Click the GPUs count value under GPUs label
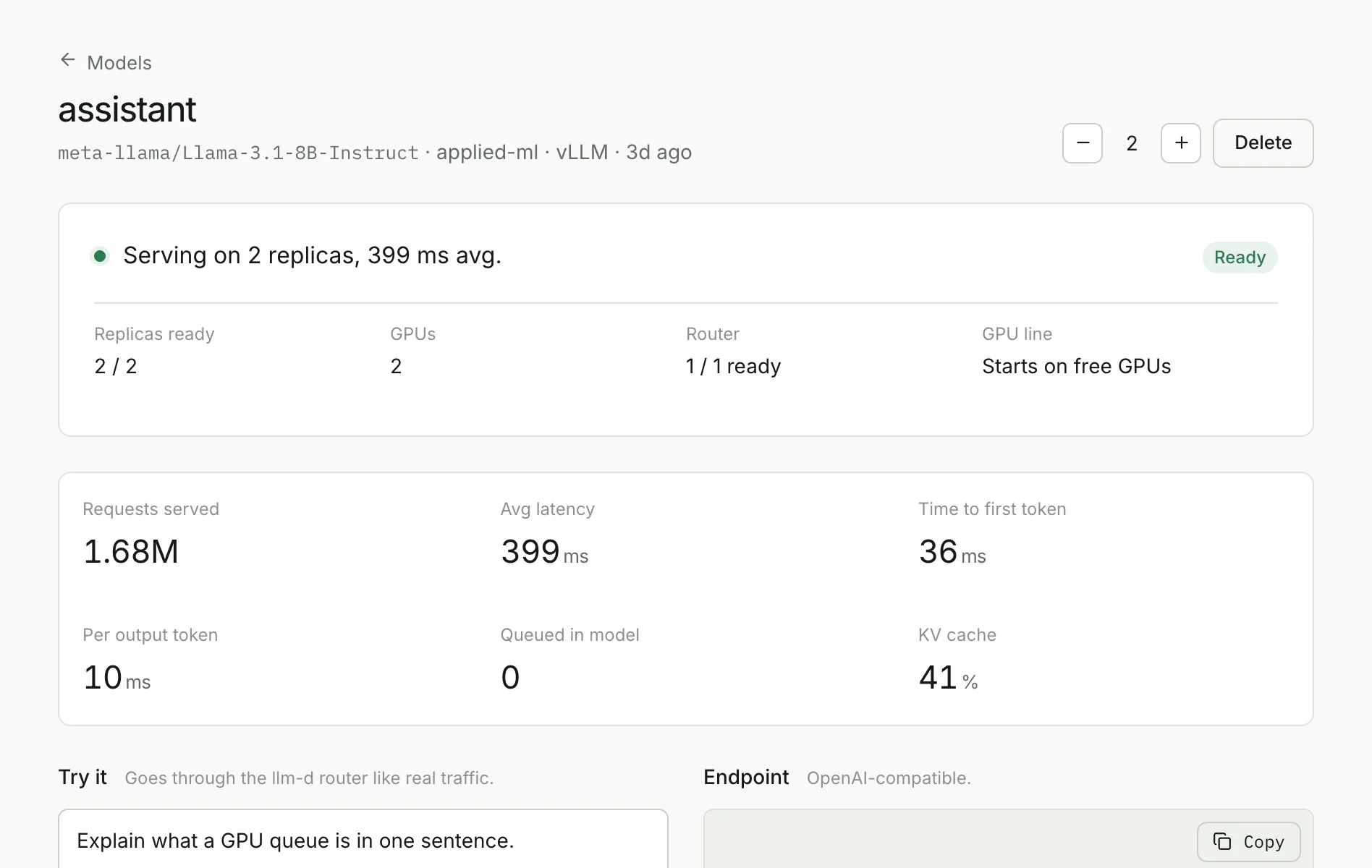1372x868 pixels. [x=396, y=366]
